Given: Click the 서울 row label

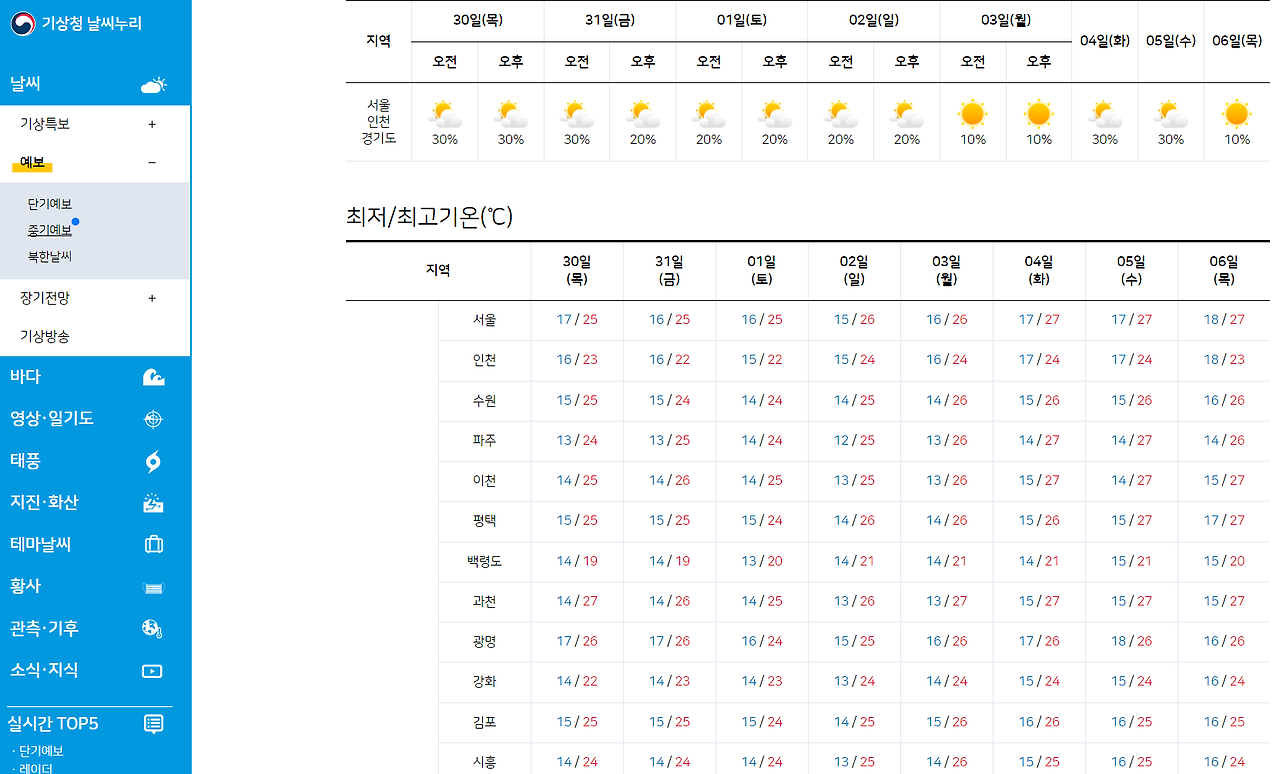Looking at the screenshot, I should click(x=484, y=320).
